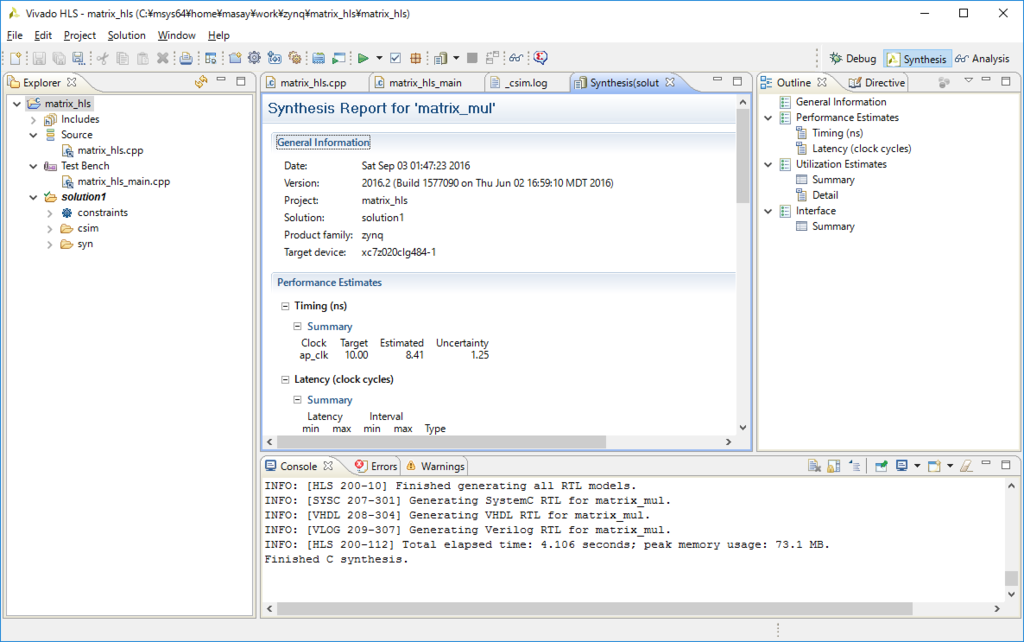Toggle Word Wrap console icon
Viewport: 1024px width, 642px height.
pos(855,466)
